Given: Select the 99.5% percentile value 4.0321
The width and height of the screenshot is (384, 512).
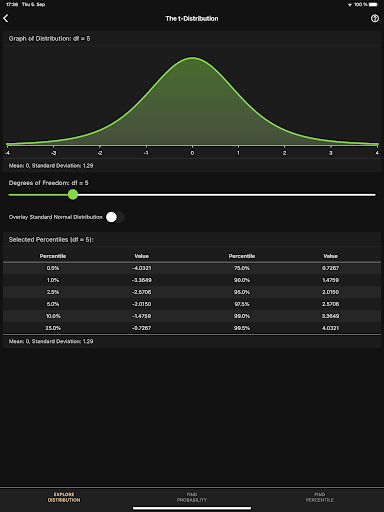Looking at the screenshot, I should coord(330,328).
